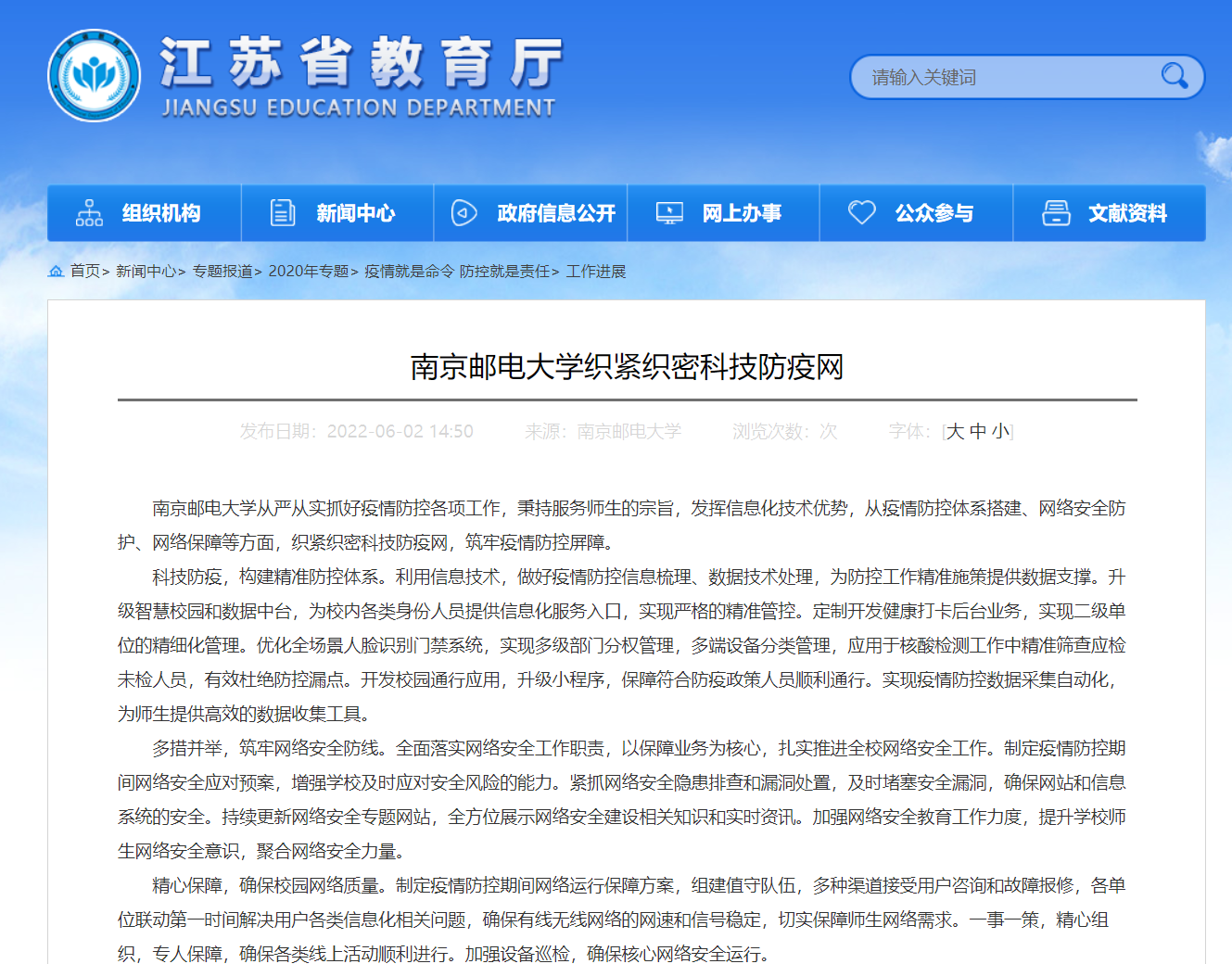Click the paragraph starting 精心保障，确保校园网络质量
Image resolution: width=1232 pixels, height=964 pixels.
click(x=622, y=920)
